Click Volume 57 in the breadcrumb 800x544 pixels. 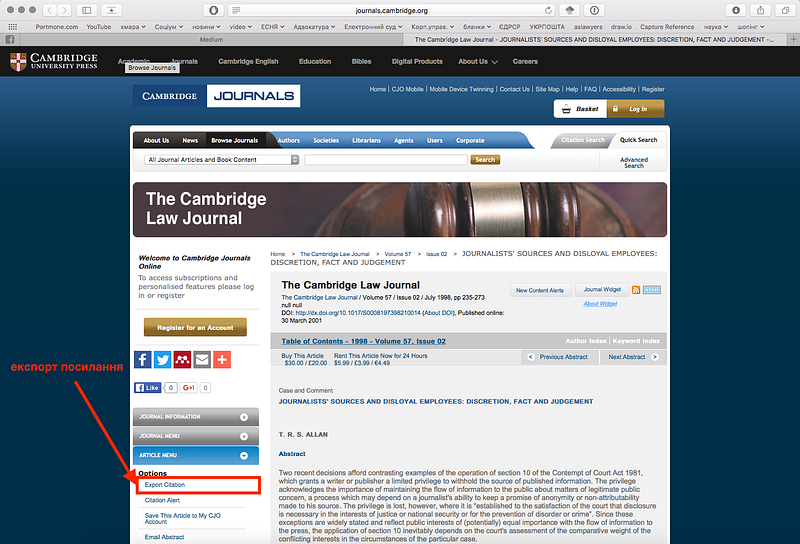coord(397,254)
